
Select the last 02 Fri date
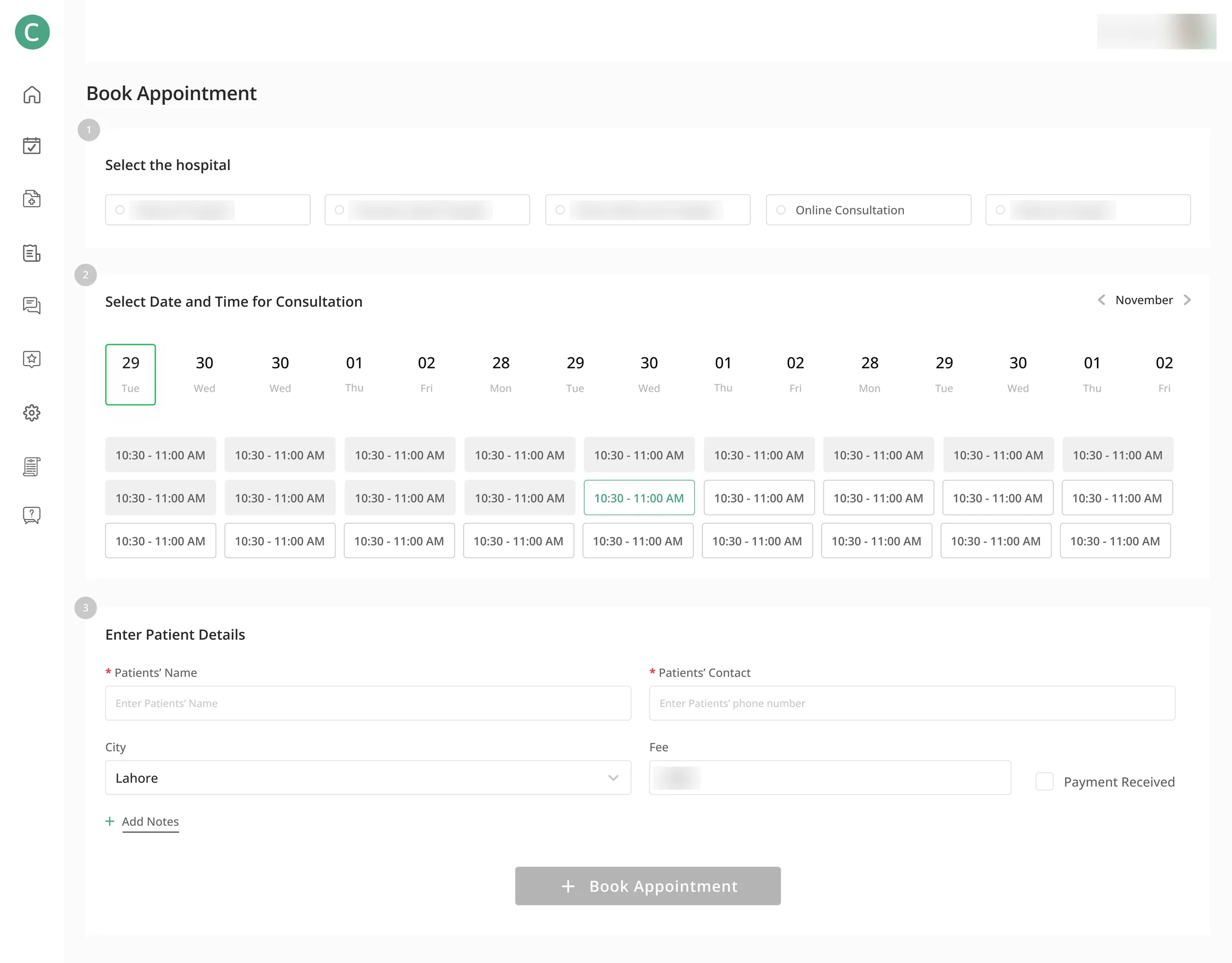1164,375
